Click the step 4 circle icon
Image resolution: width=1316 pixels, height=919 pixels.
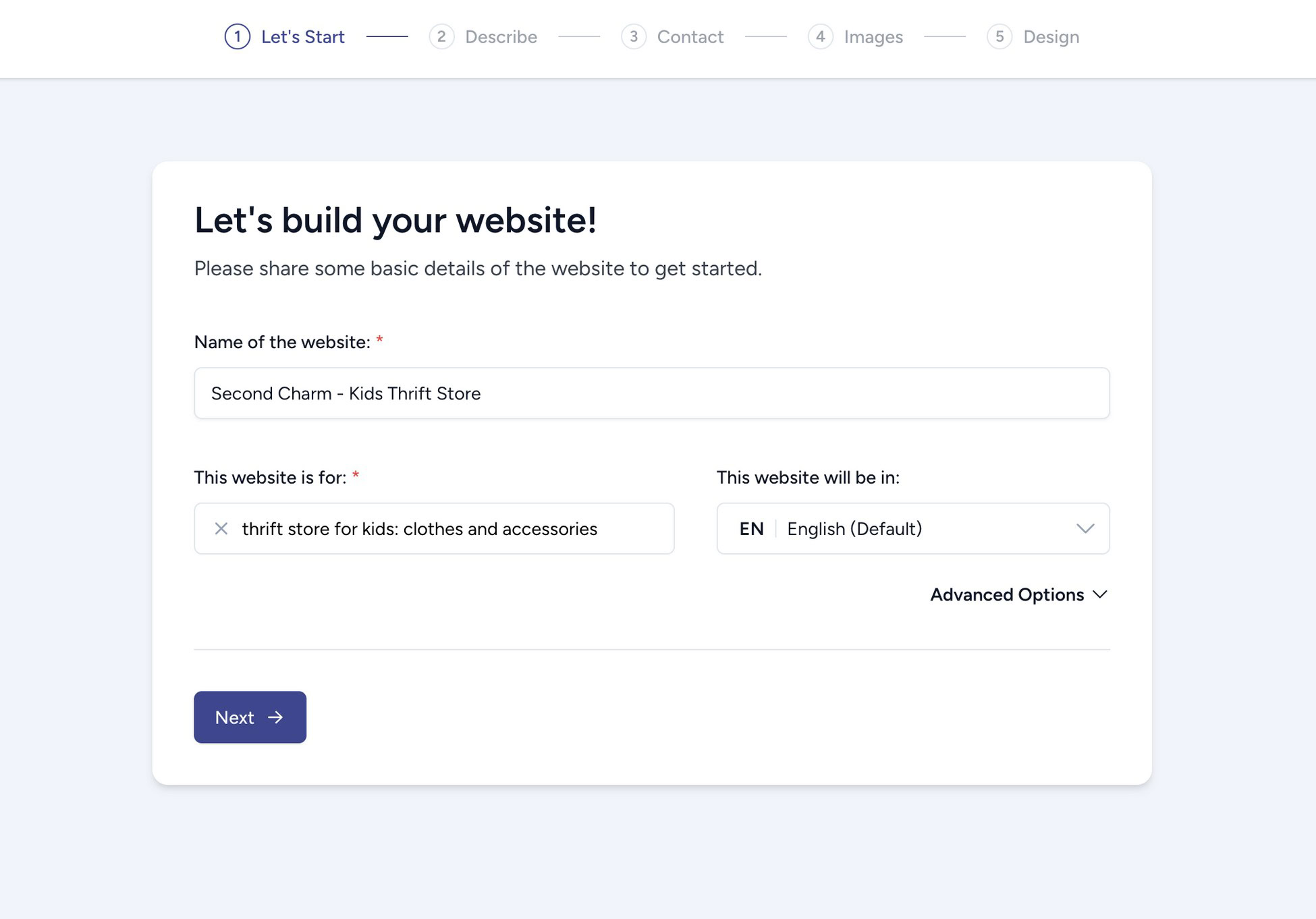point(821,37)
